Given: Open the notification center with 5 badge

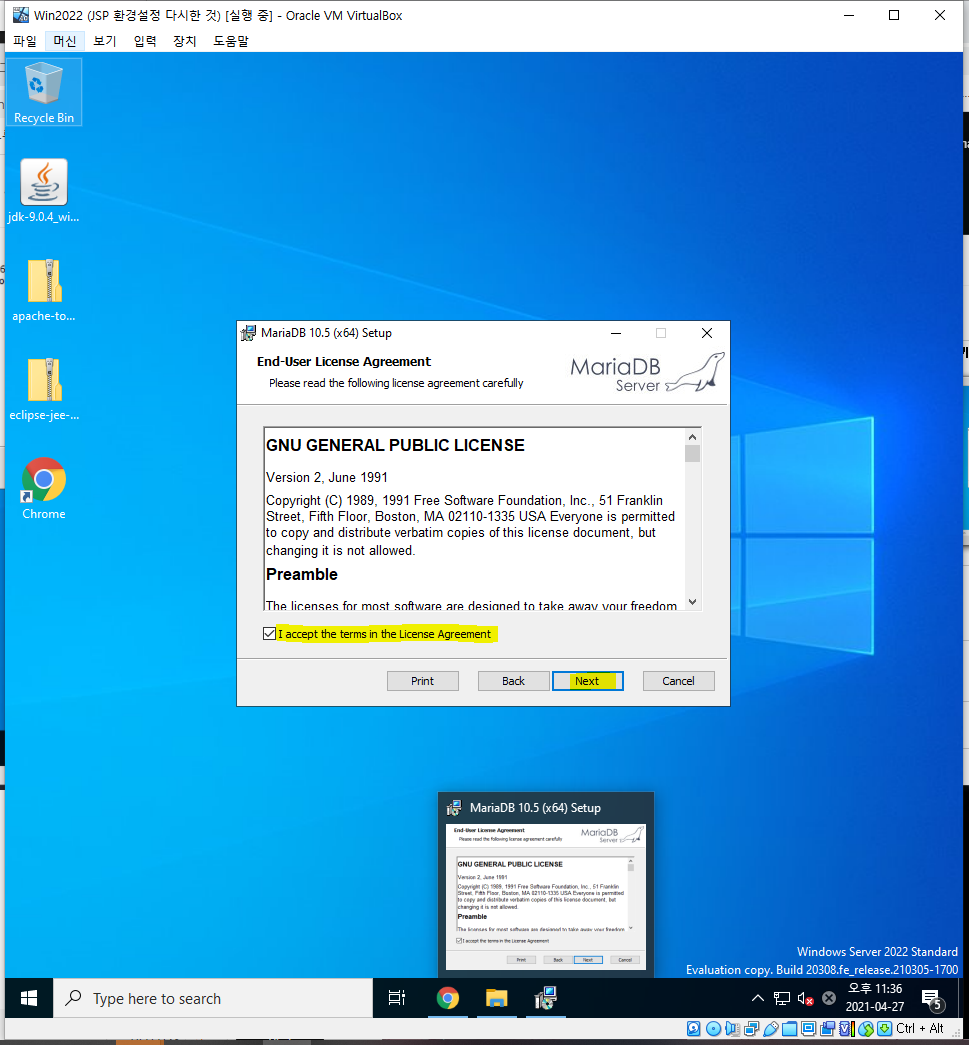Looking at the screenshot, I should pos(932,998).
